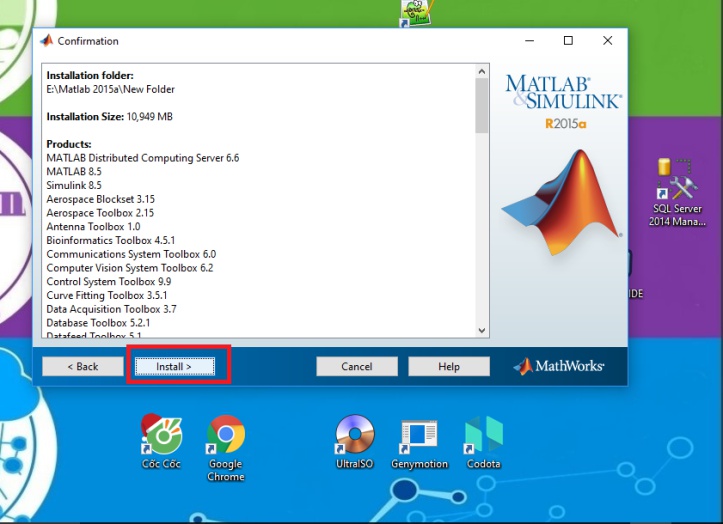The height and width of the screenshot is (524, 723).
Task: Open the Genymotion desktop shortcut
Action: pyautogui.click(x=419, y=444)
